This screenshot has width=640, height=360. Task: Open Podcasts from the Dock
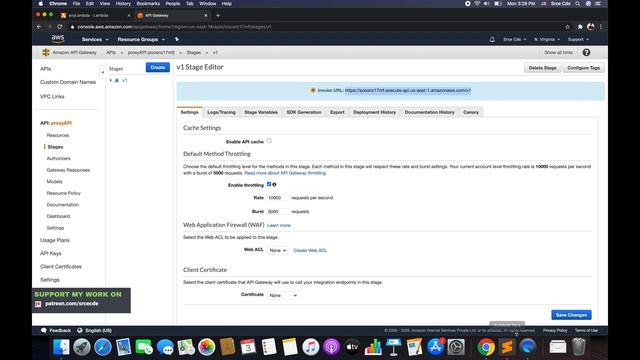(x=331, y=347)
